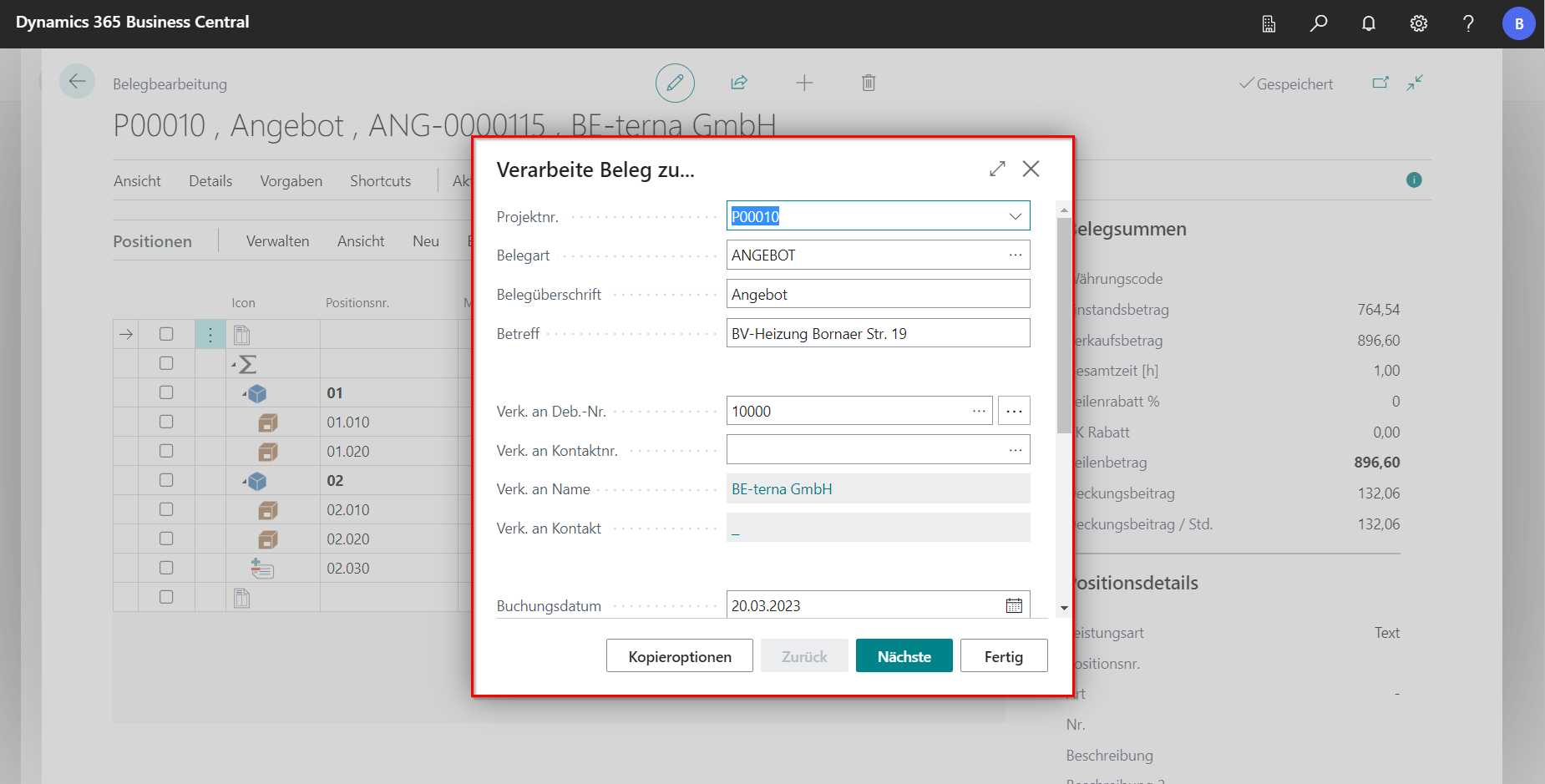Screen dimensions: 1545x784
Task: Open the Verk. an Kontaktnr. lookup ellipsis
Action: pyautogui.click(x=1015, y=450)
